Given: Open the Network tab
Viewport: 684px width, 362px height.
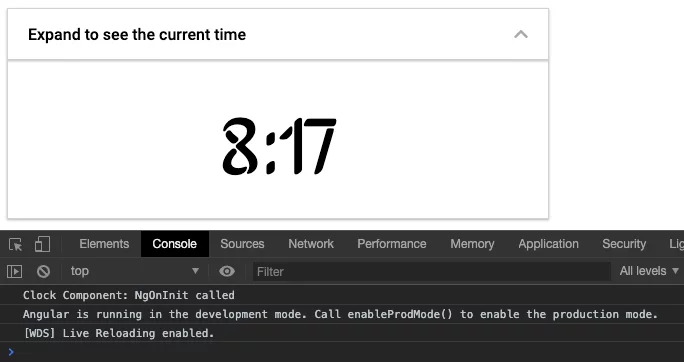Looking at the screenshot, I should tap(311, 244).
